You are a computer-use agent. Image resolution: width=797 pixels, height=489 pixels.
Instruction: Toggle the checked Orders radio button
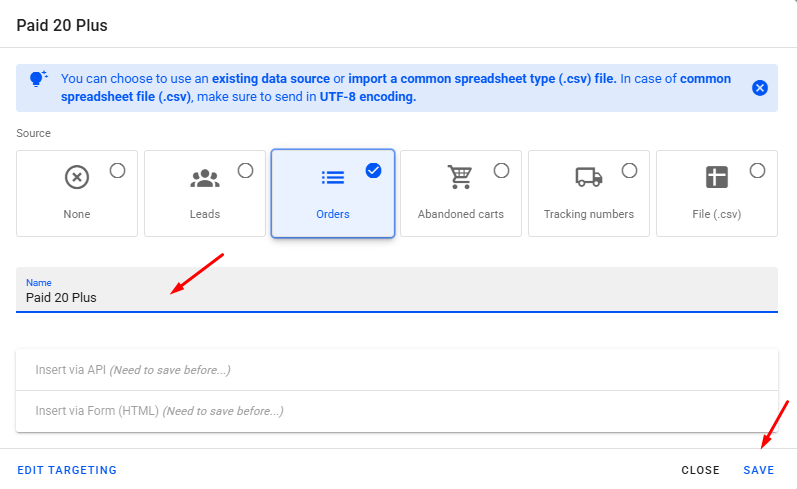[373, 171]
